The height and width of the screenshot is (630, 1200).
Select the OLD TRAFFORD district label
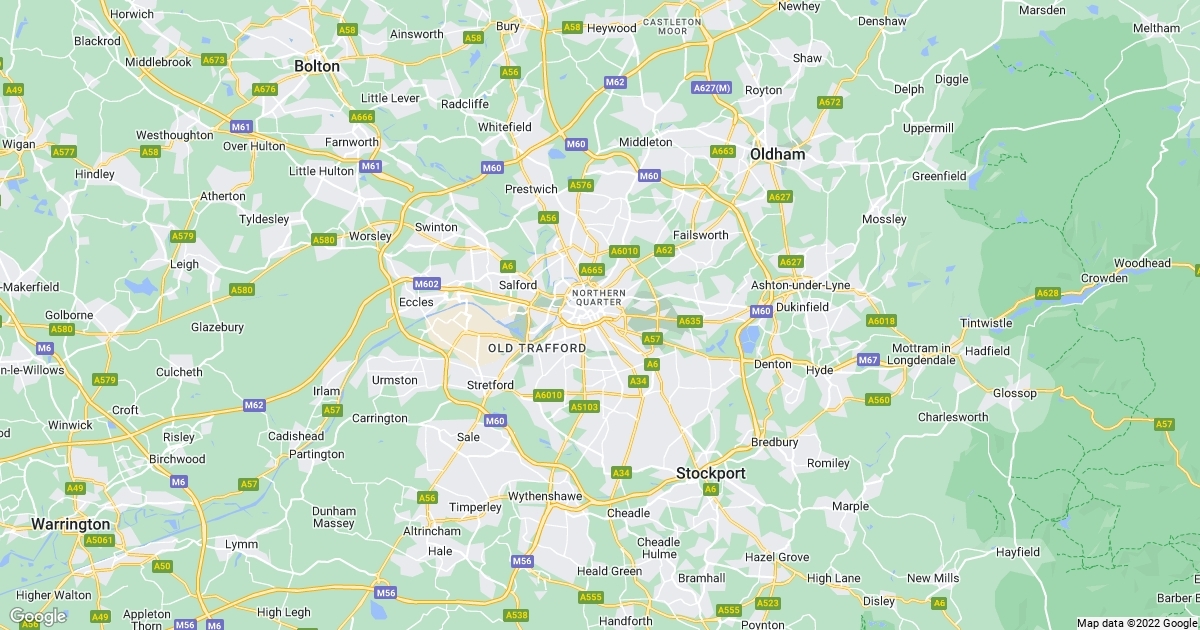(x=537, y=348)
